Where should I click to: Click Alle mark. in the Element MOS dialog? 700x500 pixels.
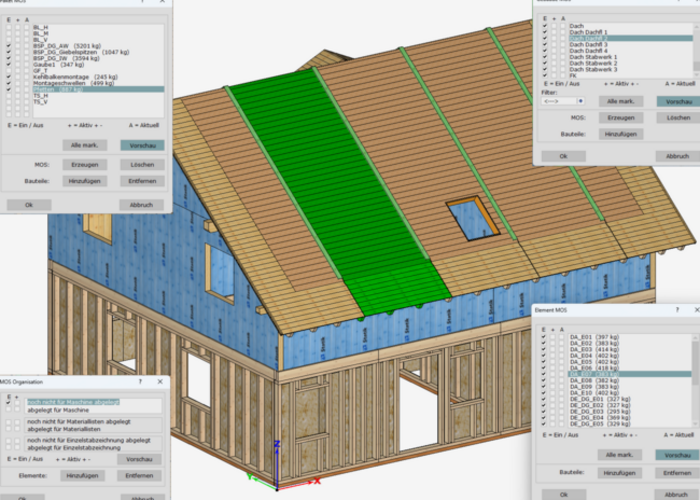[620, 455]
